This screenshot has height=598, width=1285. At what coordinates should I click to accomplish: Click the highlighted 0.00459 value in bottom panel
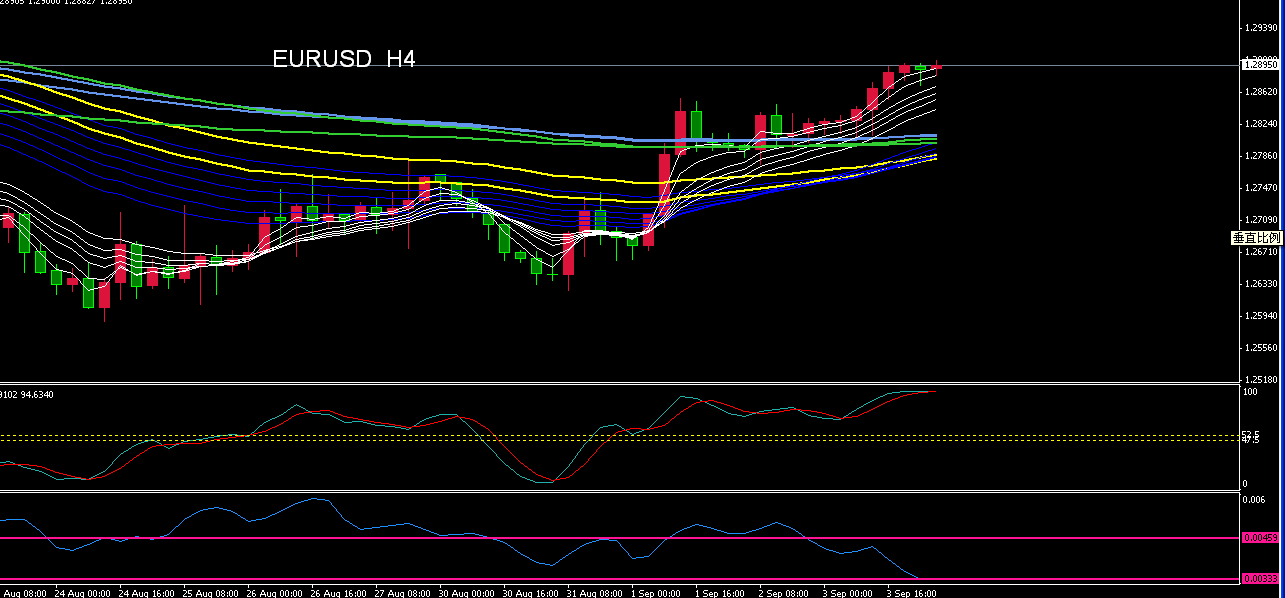coord(1261,539)
